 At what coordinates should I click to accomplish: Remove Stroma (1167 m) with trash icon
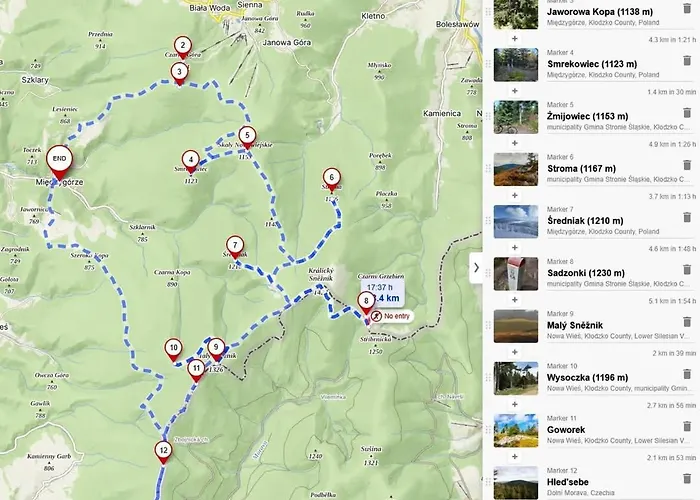[687, 165]
